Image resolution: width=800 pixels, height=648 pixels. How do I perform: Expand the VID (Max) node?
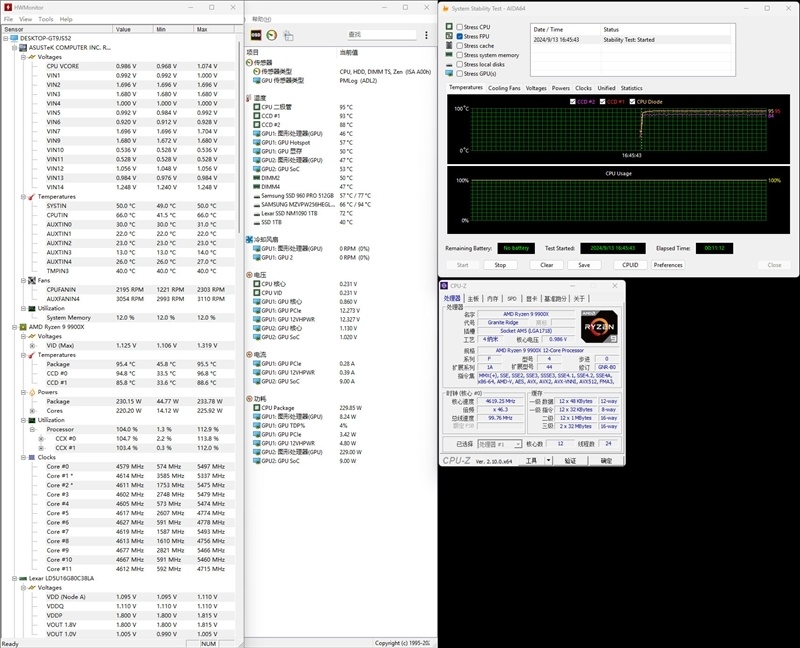point(33,345)
